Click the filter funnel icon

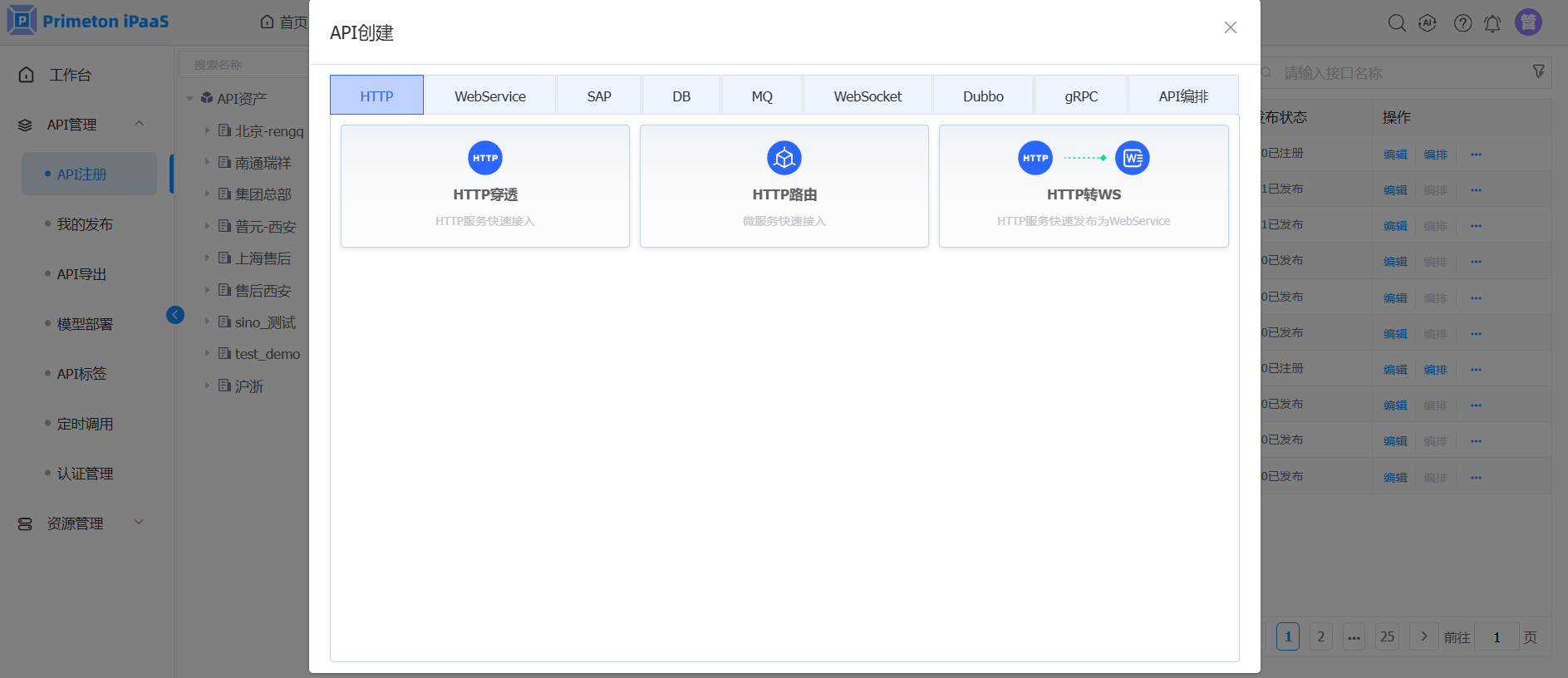pyautogui.click(x=1538, y=72)
